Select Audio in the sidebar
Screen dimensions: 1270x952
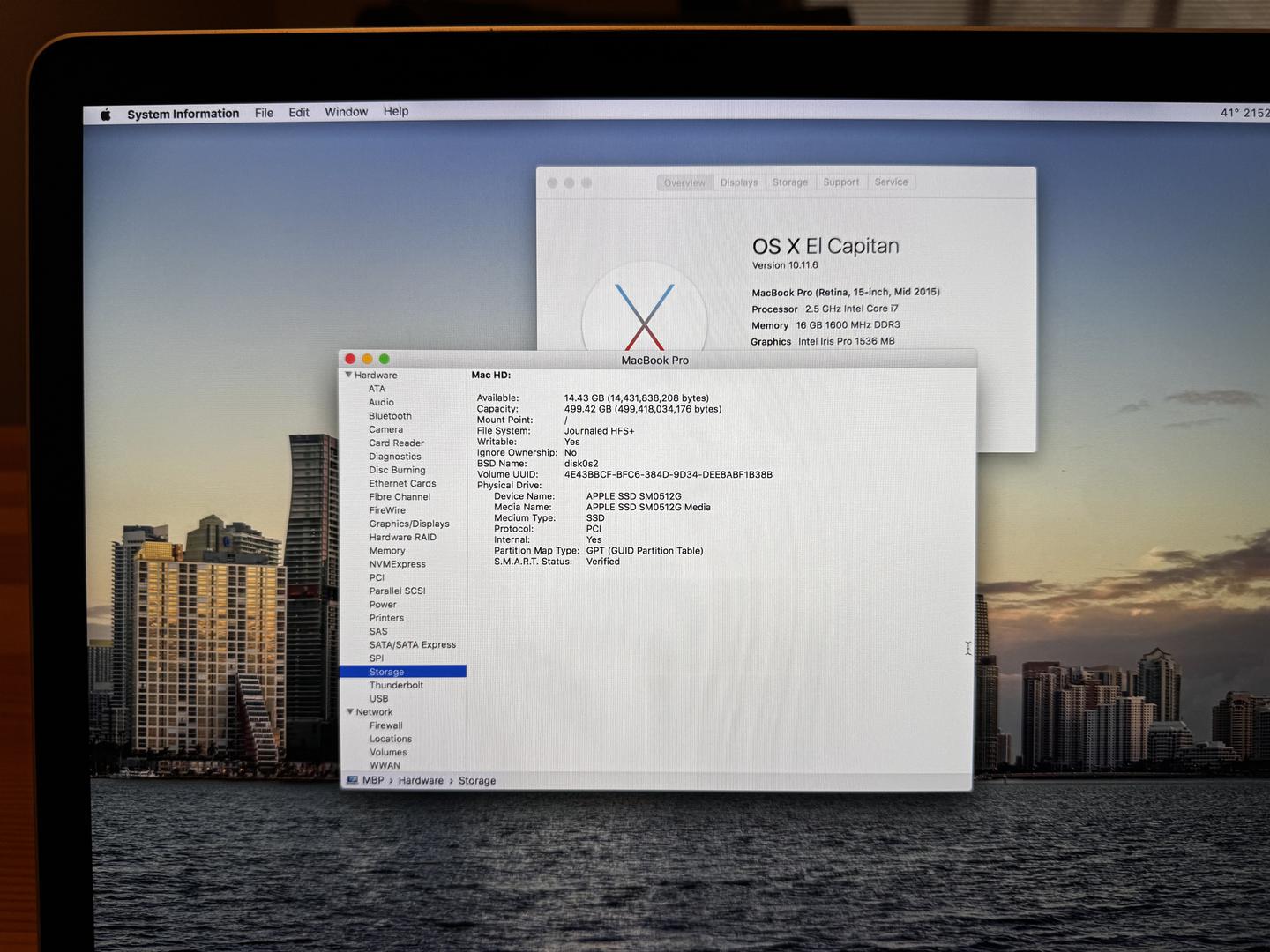click(x=381, y=402)
